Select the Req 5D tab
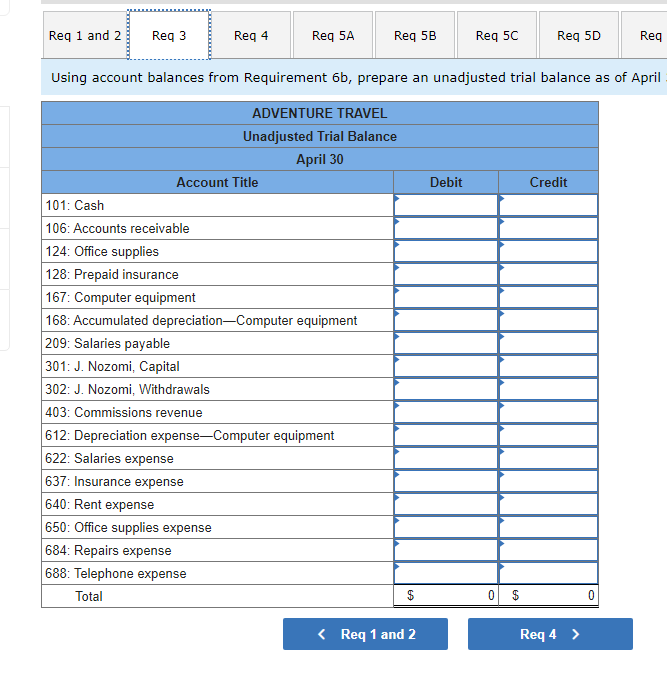The height and width of the screenshot is (697, 667). 579,35
